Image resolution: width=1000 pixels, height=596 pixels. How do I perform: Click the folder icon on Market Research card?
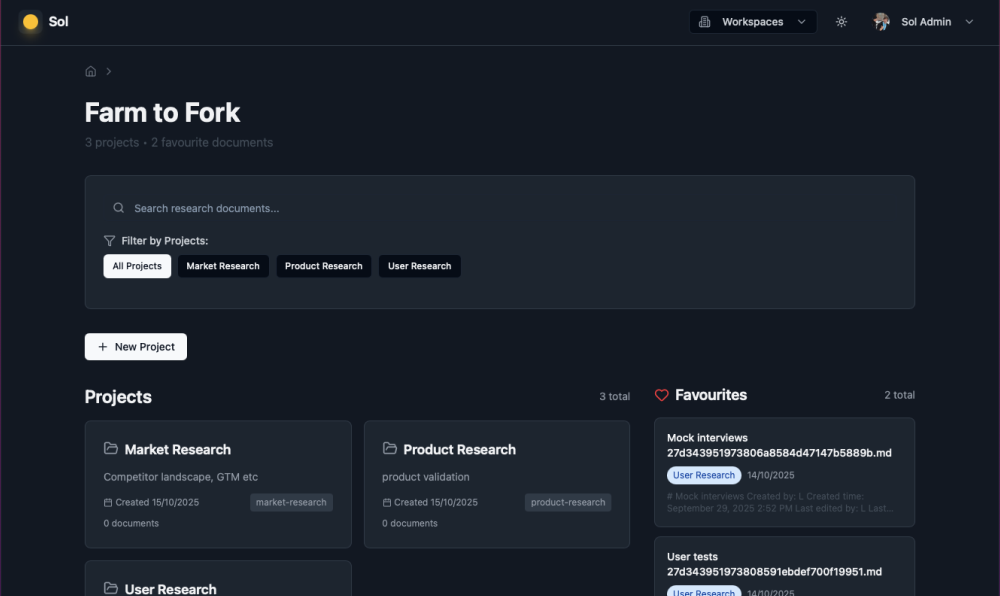[x=110, y=449]
